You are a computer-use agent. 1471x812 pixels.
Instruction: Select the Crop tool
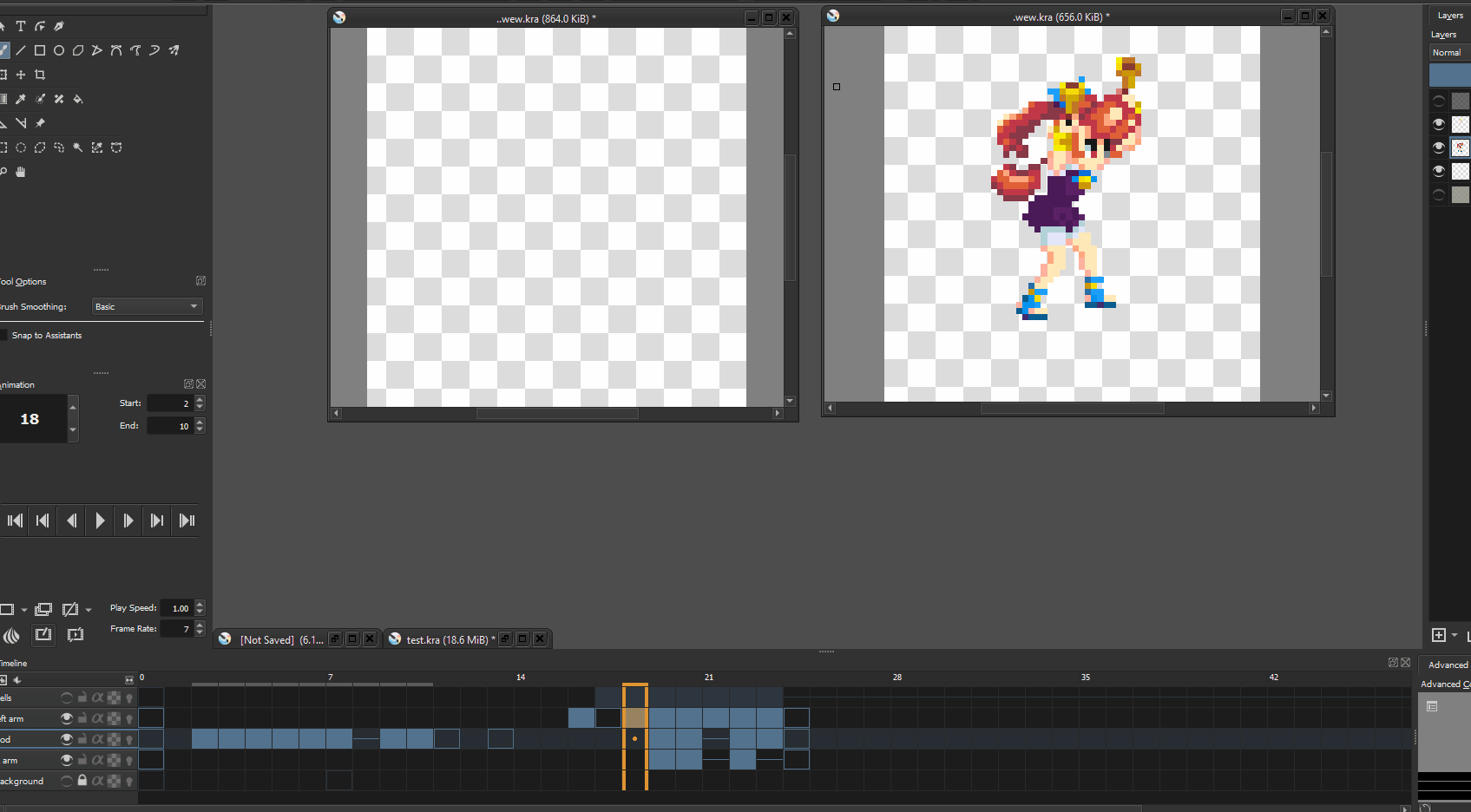(40, 75)
